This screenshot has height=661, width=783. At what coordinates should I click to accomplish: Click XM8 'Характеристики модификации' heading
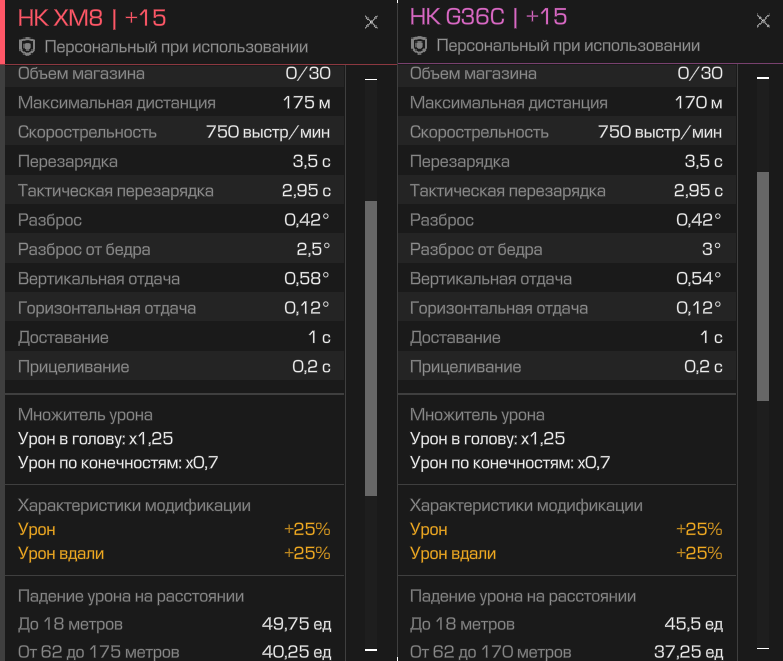(x=134, y=505)
